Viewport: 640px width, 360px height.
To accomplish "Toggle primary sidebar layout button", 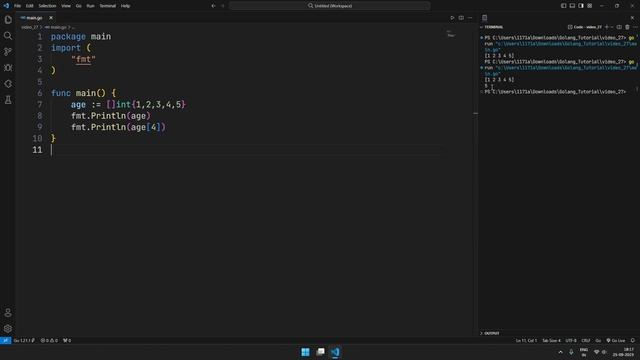I will [564, 6].
